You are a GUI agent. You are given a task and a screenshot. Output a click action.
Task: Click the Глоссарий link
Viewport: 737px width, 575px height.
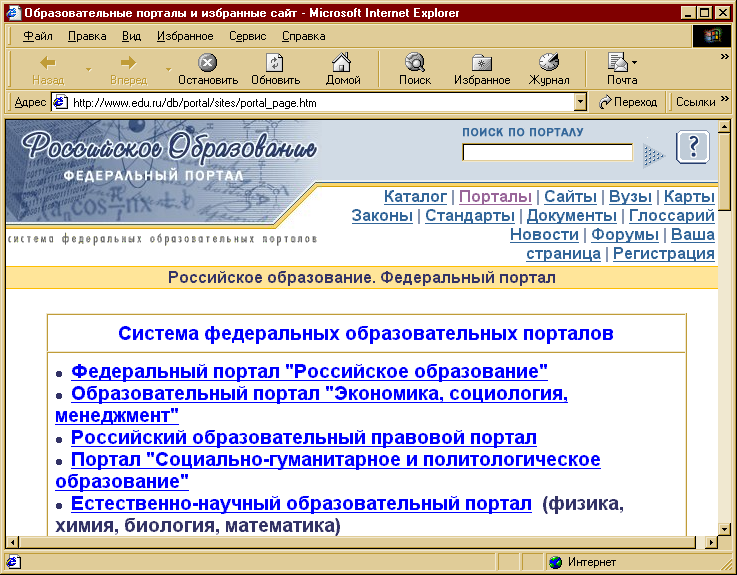(672, 215)
